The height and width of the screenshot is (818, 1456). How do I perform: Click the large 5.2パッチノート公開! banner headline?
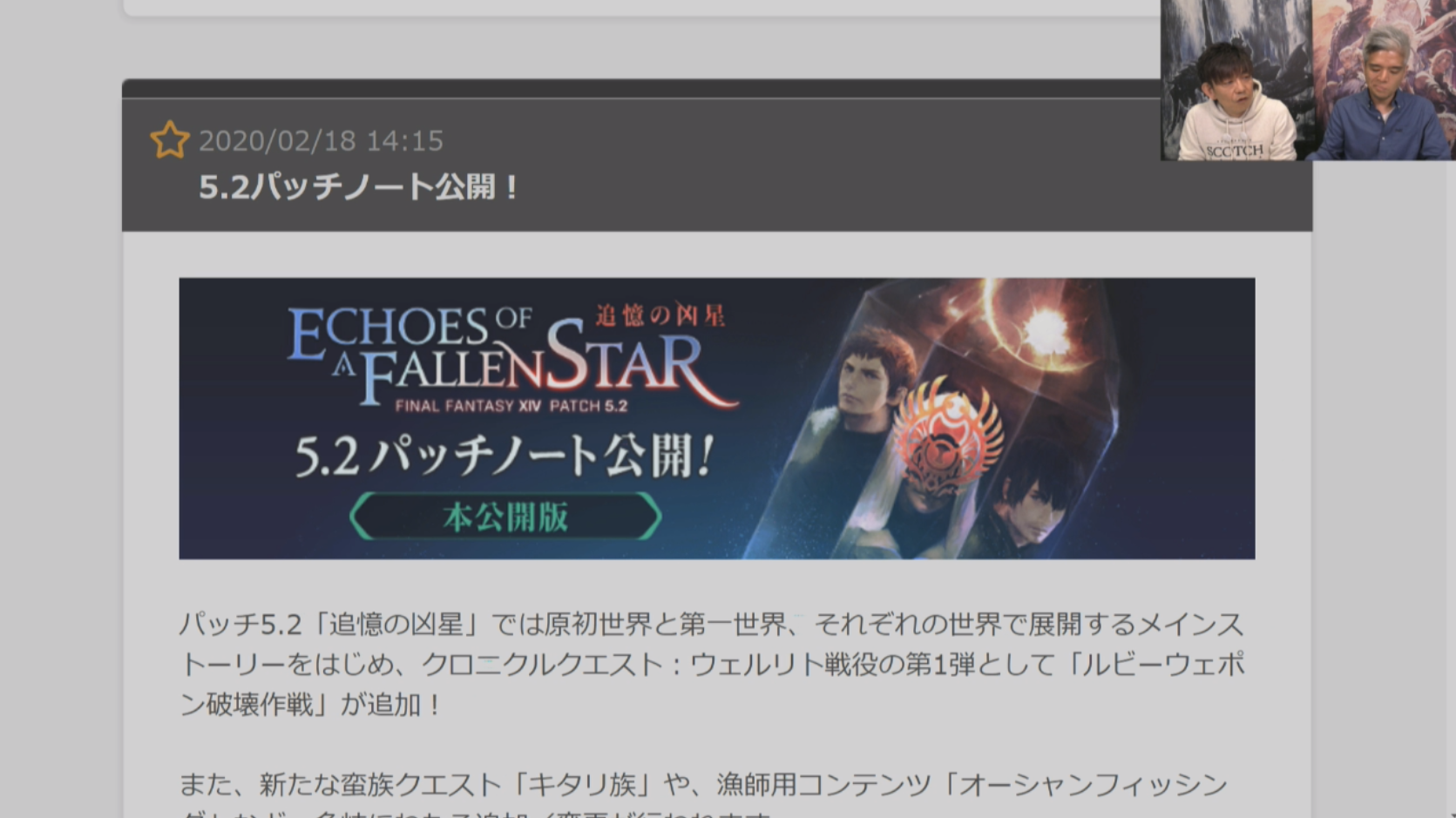(505, 456)
